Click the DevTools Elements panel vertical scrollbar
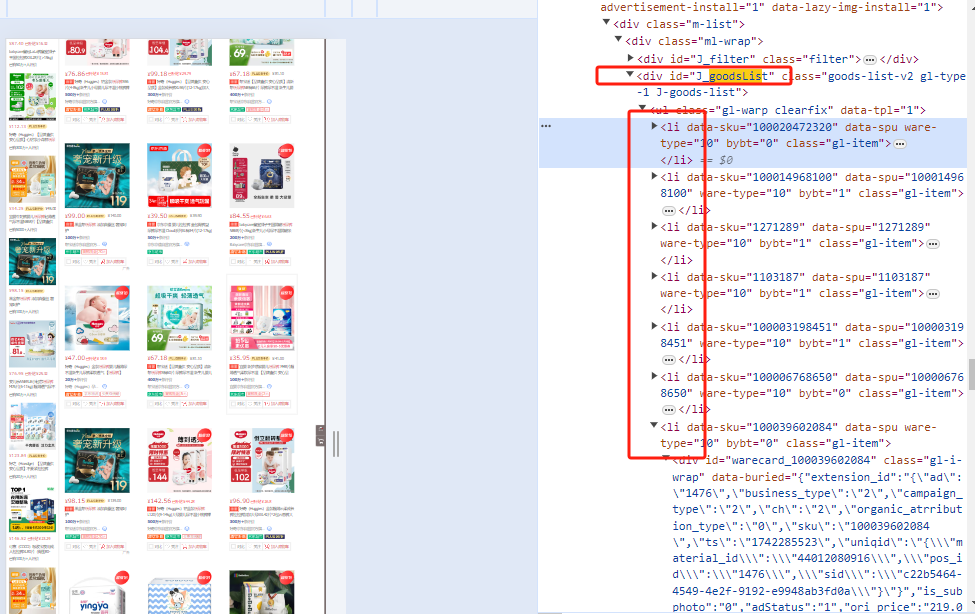Viewport: 975px width, 614px height. point(971,373)
